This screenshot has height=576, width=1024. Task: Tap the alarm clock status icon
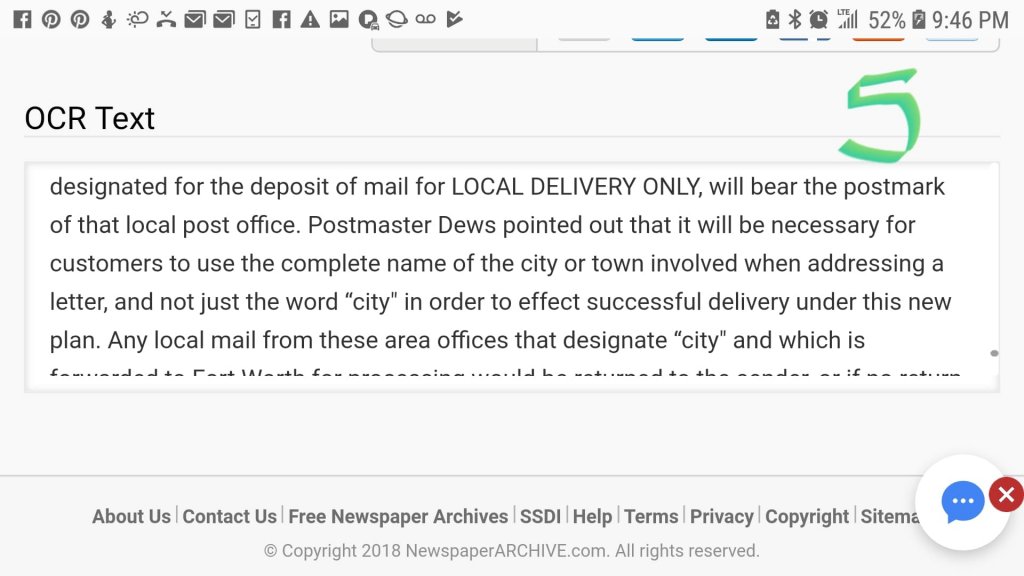[819, 19]
